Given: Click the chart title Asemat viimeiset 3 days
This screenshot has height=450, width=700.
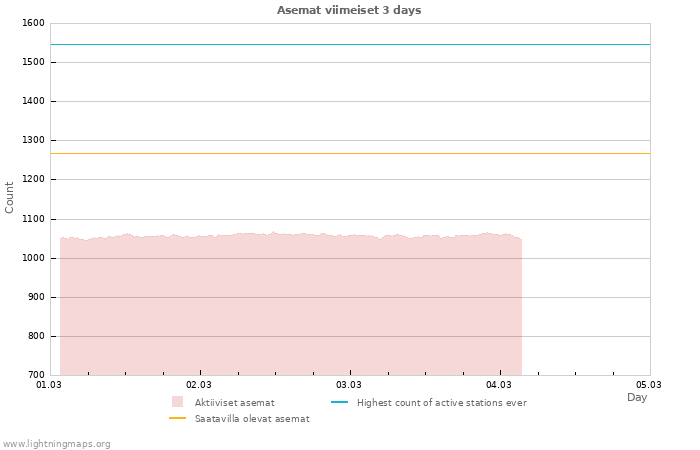Looking at the screenshot, I should 349,10.
